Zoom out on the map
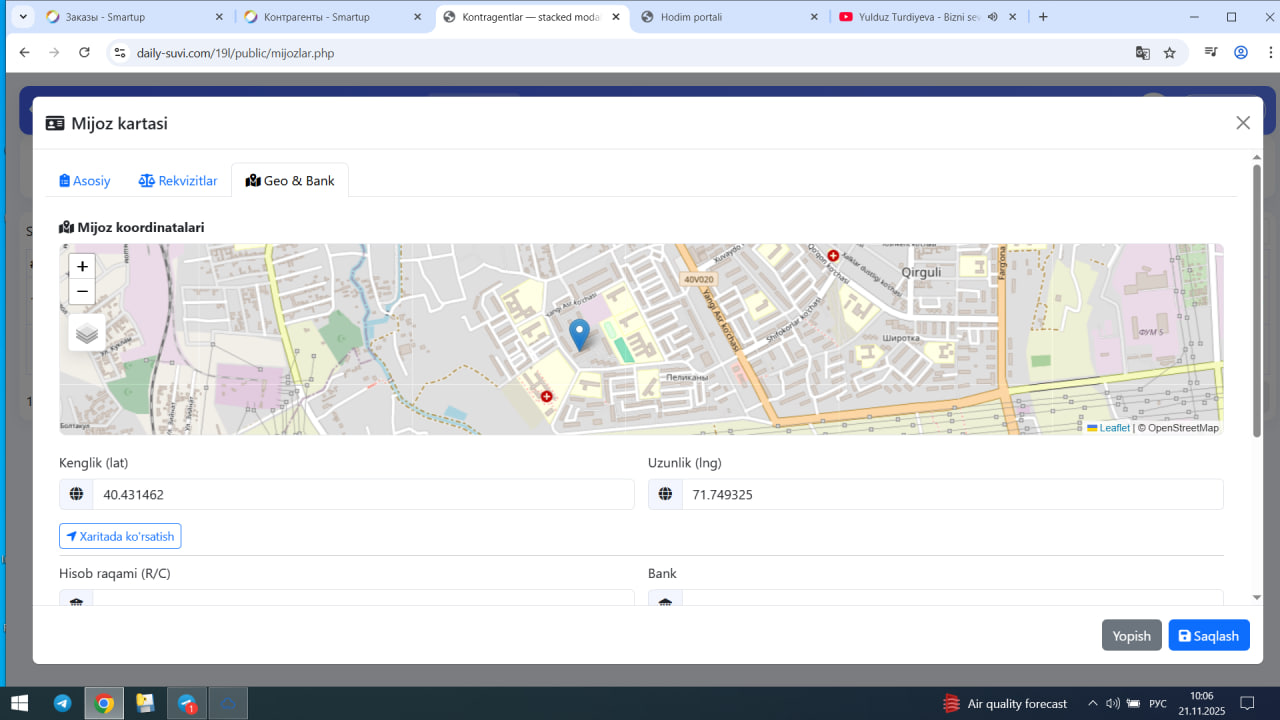 pos(82,292)
